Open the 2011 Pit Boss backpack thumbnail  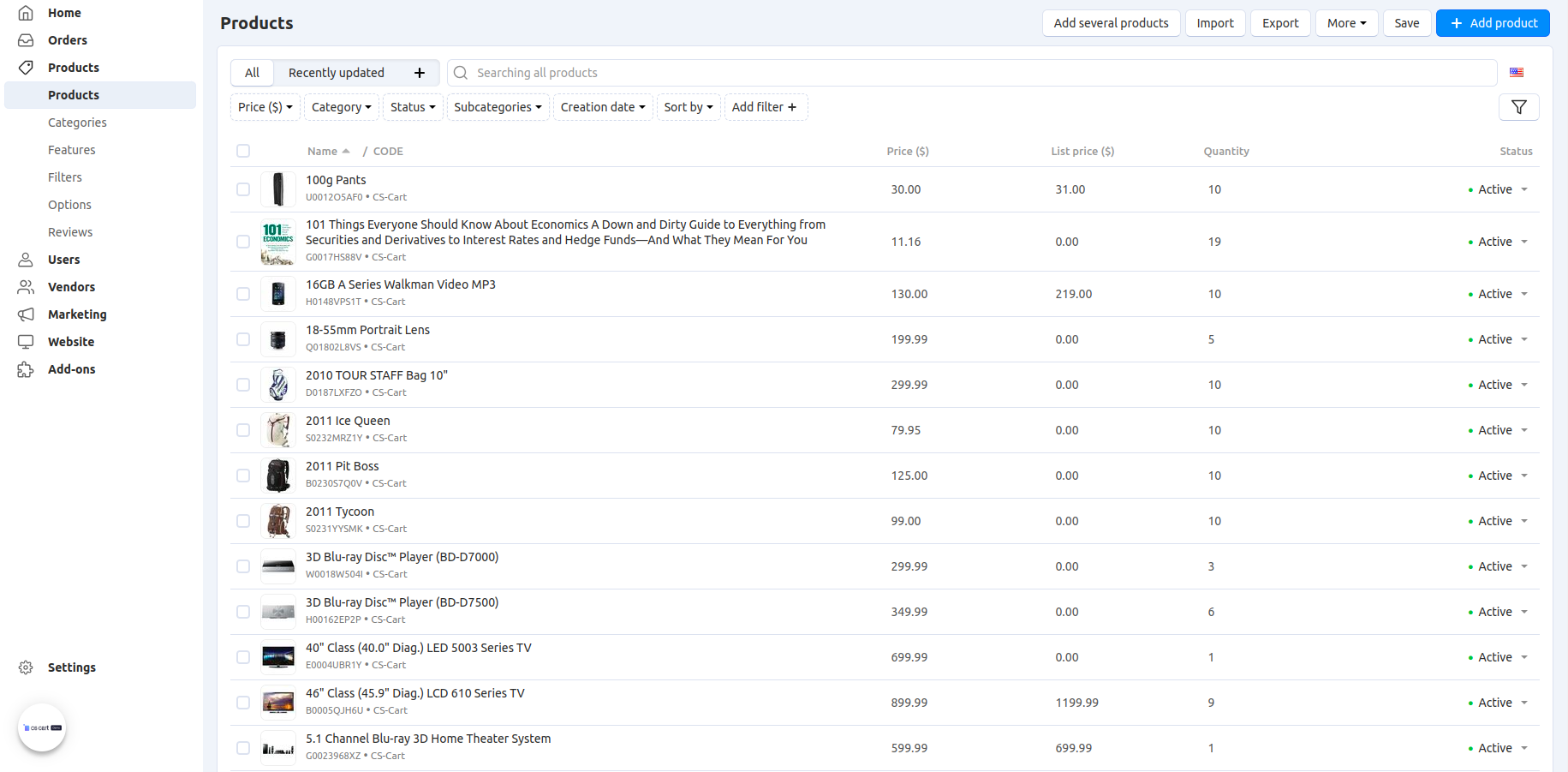[x=278, y=476]
